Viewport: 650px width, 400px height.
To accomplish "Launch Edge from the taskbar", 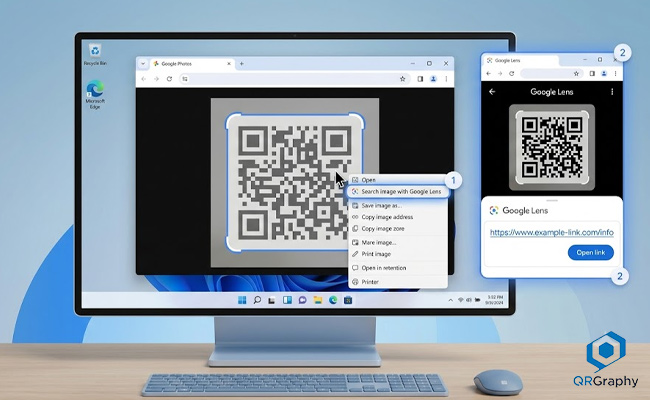I will click(333, 300).
